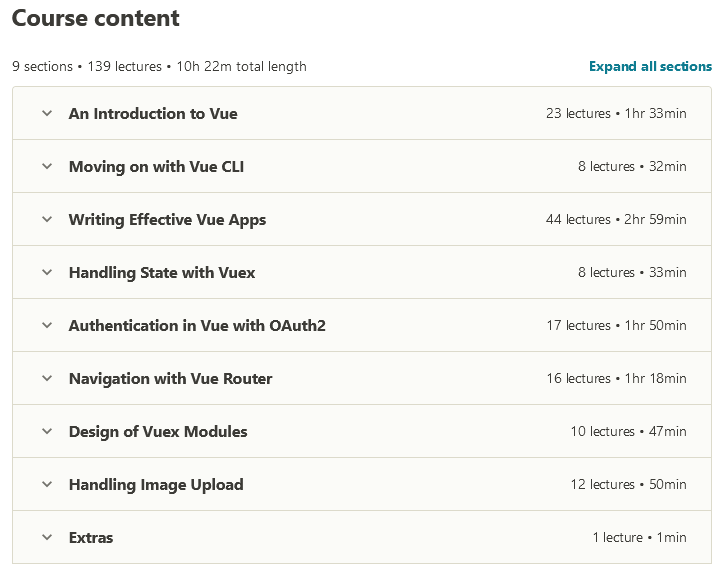The image size is (717, 572).
Task: Select the Handling Image Upload title
Action: tap(156, 485)
